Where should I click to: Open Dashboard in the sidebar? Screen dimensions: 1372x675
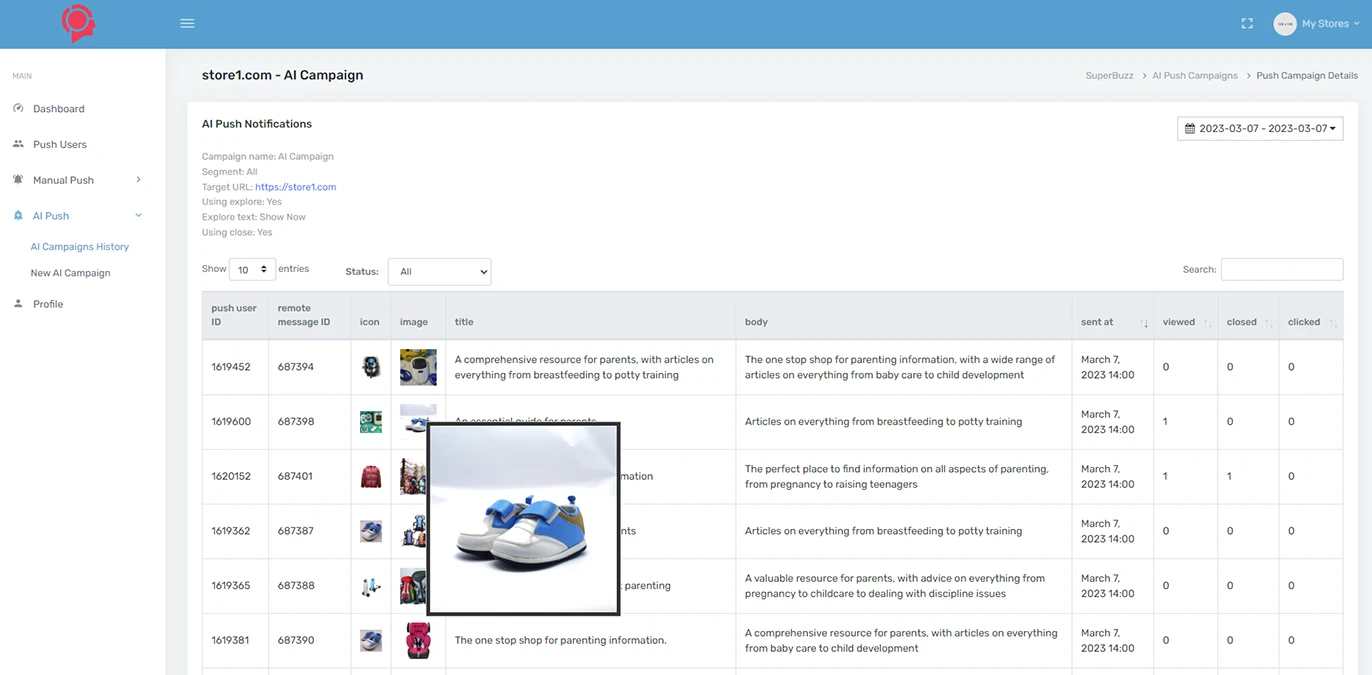pos(58,108)
